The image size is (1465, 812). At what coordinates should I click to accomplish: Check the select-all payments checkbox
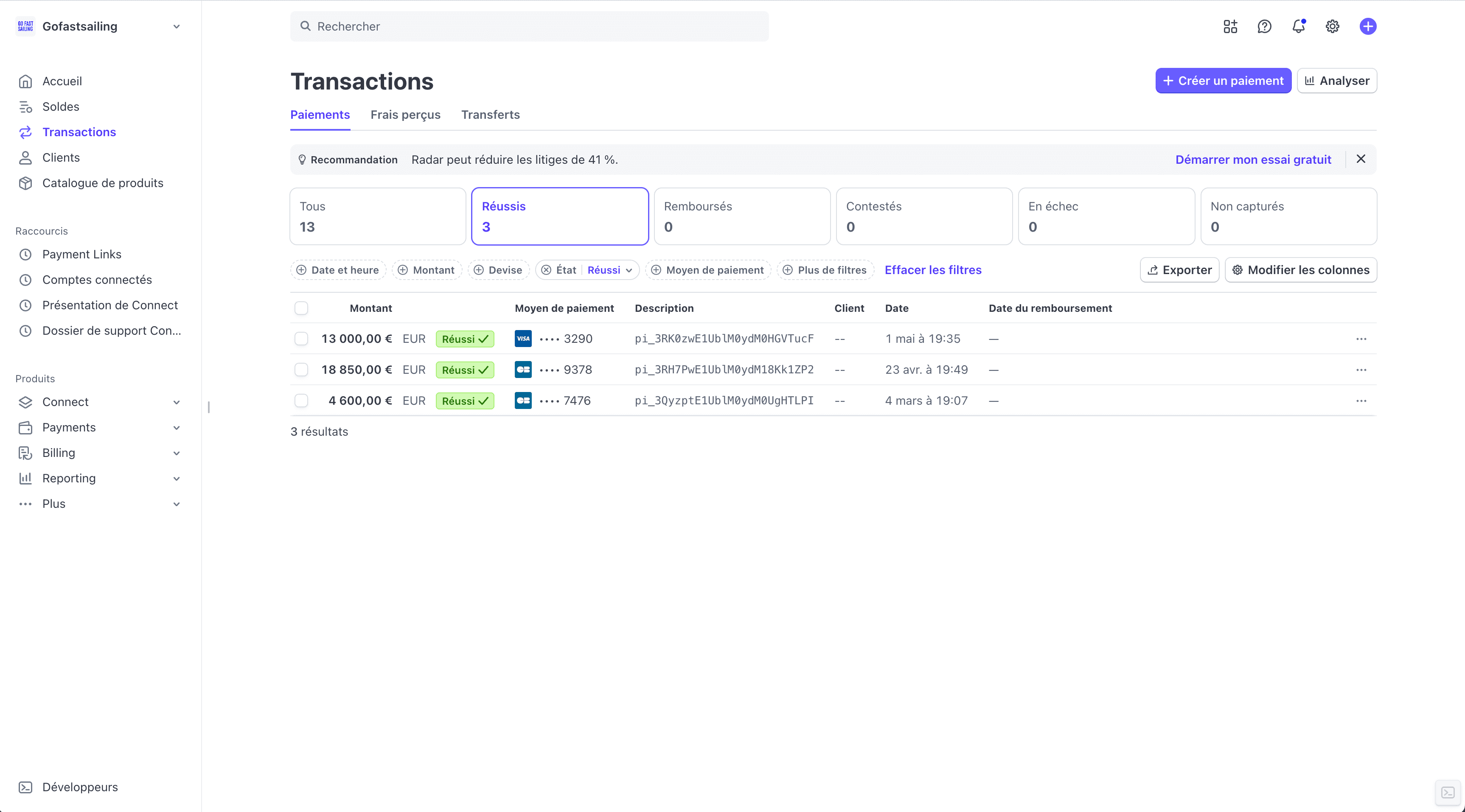coord(301,308)
